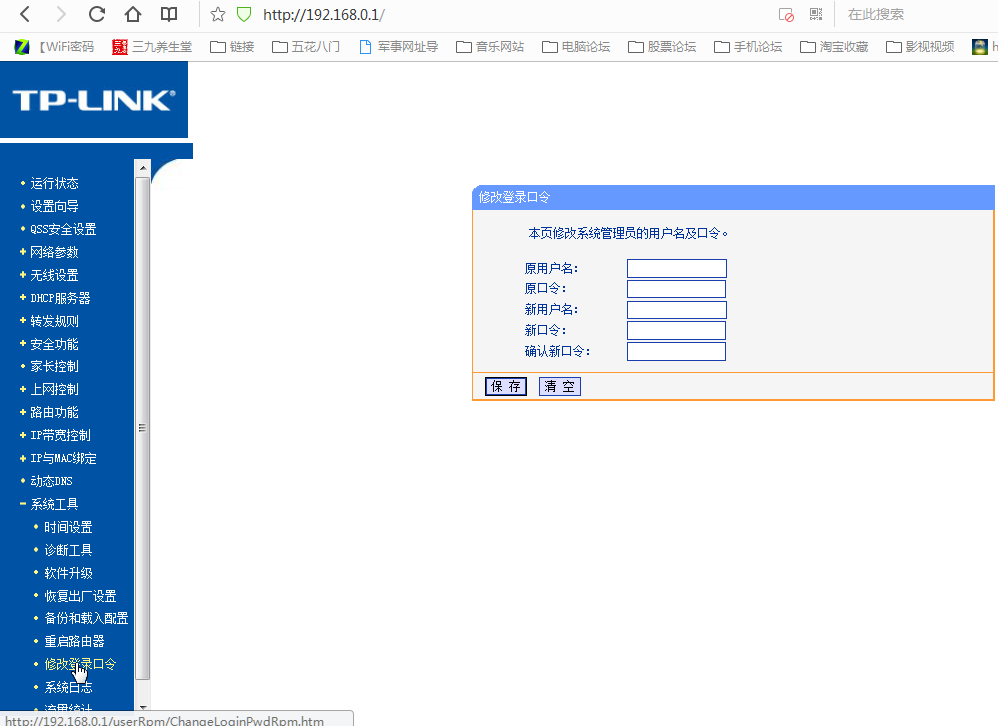
Task: Expand the 上网控制 menu
Action: coord(54,389)
